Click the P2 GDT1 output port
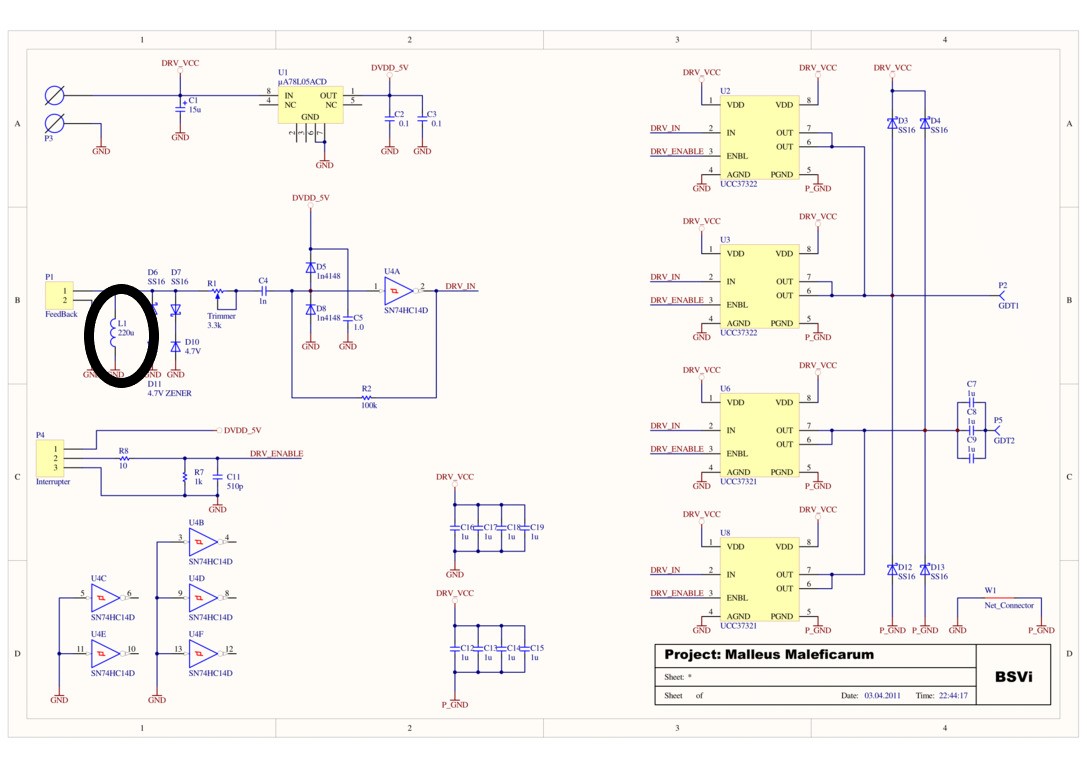The width and height of the screenshot is (1087, 768). (x=1004, y=296)
